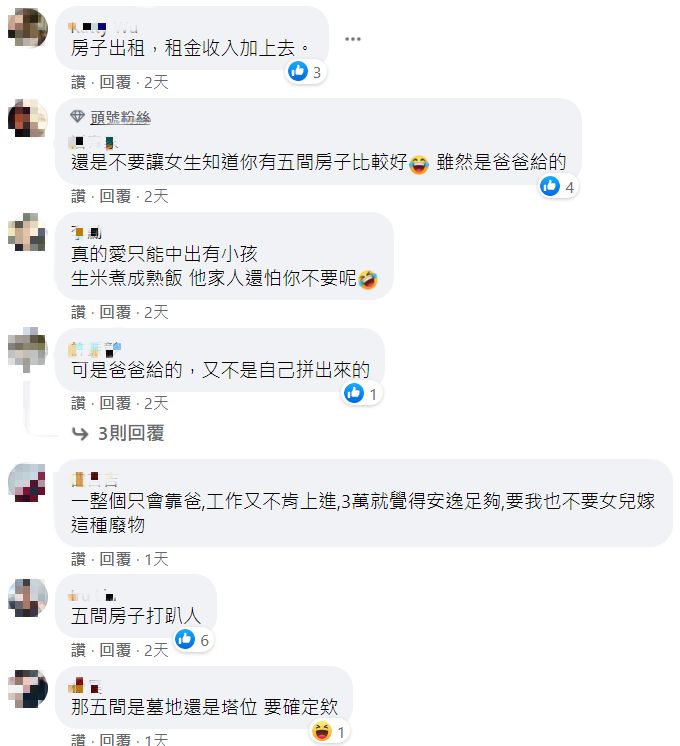The height and width of the screenshot is (746, 680).
Task: Reply to the 五間房子打趴人 comment
Action: pyautogui.click(x=115, y=650)
